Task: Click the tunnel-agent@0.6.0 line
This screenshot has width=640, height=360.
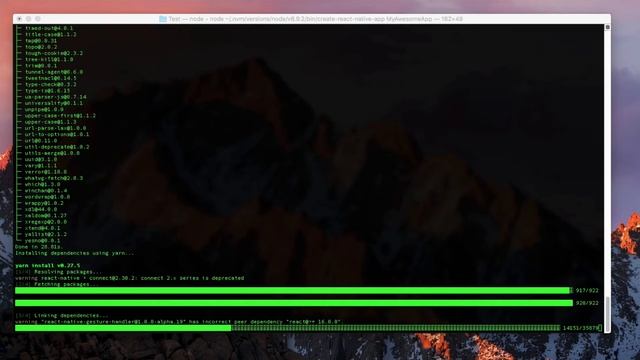Action: tap(54, 72)
